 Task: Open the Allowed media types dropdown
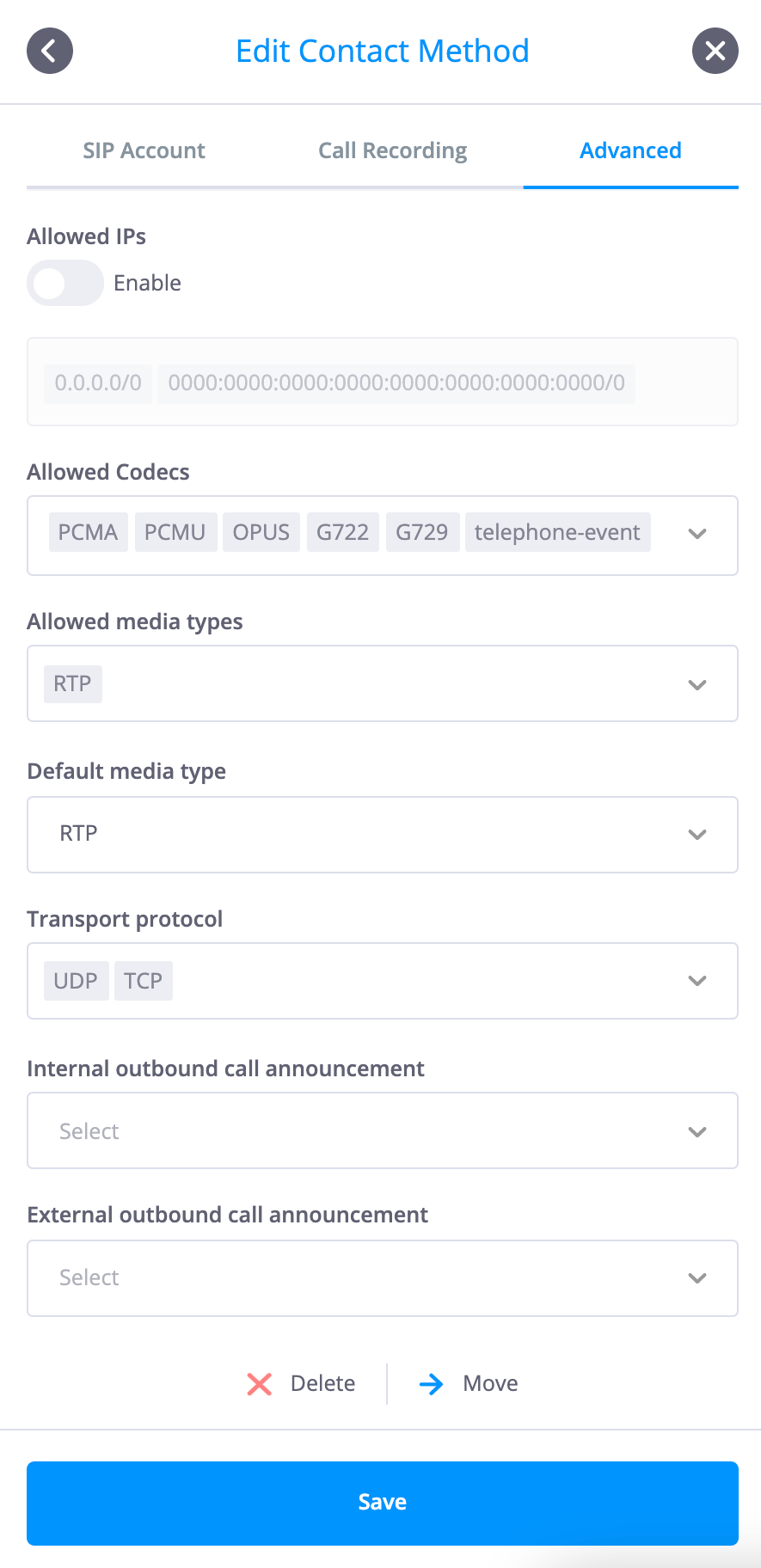click(x=383, y=683)
